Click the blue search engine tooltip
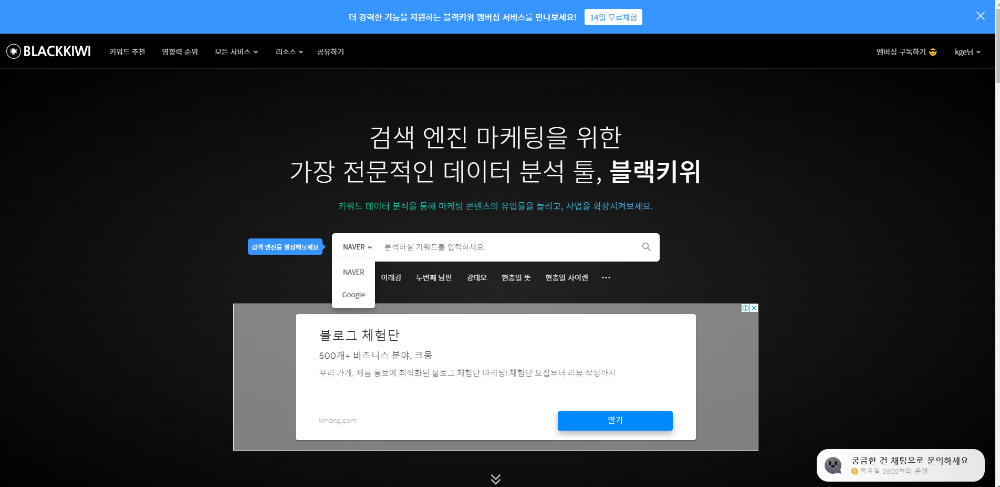Screen dimensions: 1000x487 pyautogui.click(x=286, y=247)
